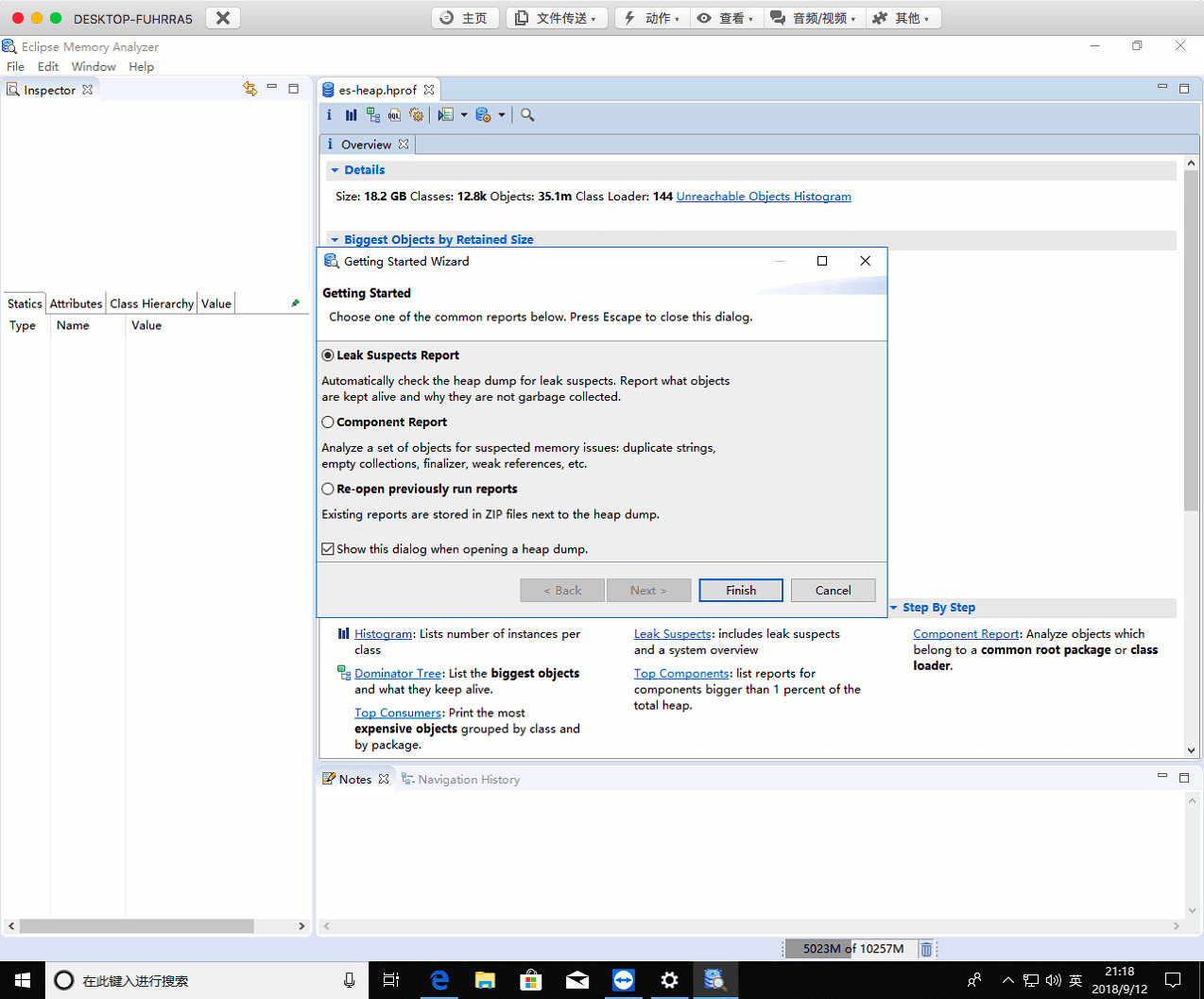Image resolution: width=1204 pixels, height=999 pixels.
Task: Open Settings gear in the taskbar
Action: pos(669,980)
